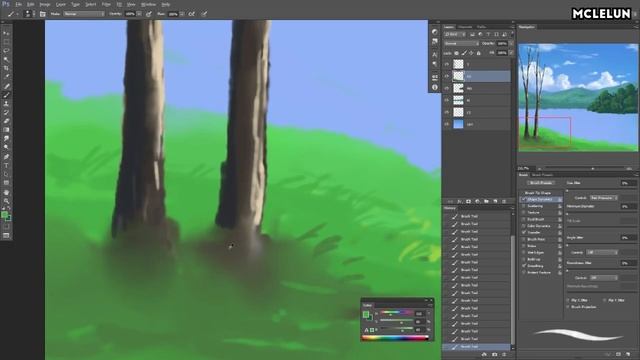Create new snapshot in History panel
The width and height of the screenshot is (640, 360).
(x=494, y=354)
